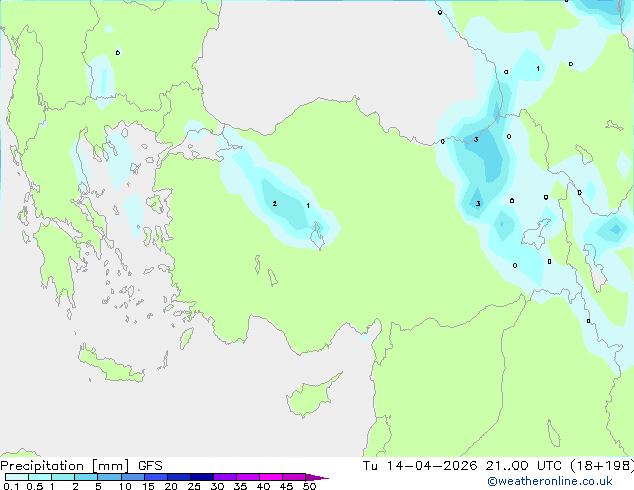
Task: Click the 25–30 mm dark navy legend box
Action: click(x=201, y=477)
